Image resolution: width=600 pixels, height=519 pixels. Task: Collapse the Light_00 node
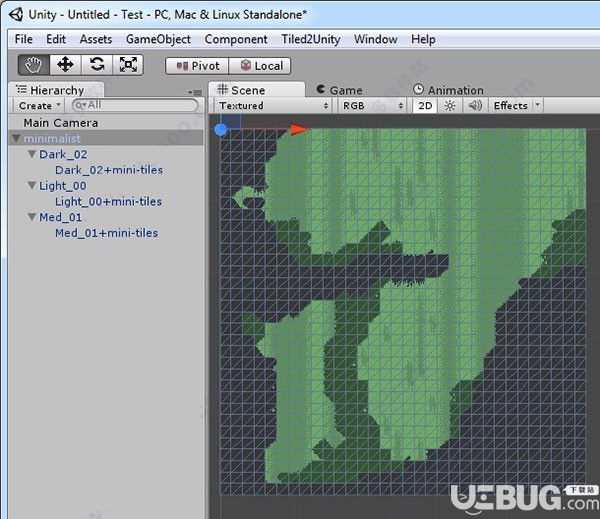pyautogui.click(x=32, y=185)
